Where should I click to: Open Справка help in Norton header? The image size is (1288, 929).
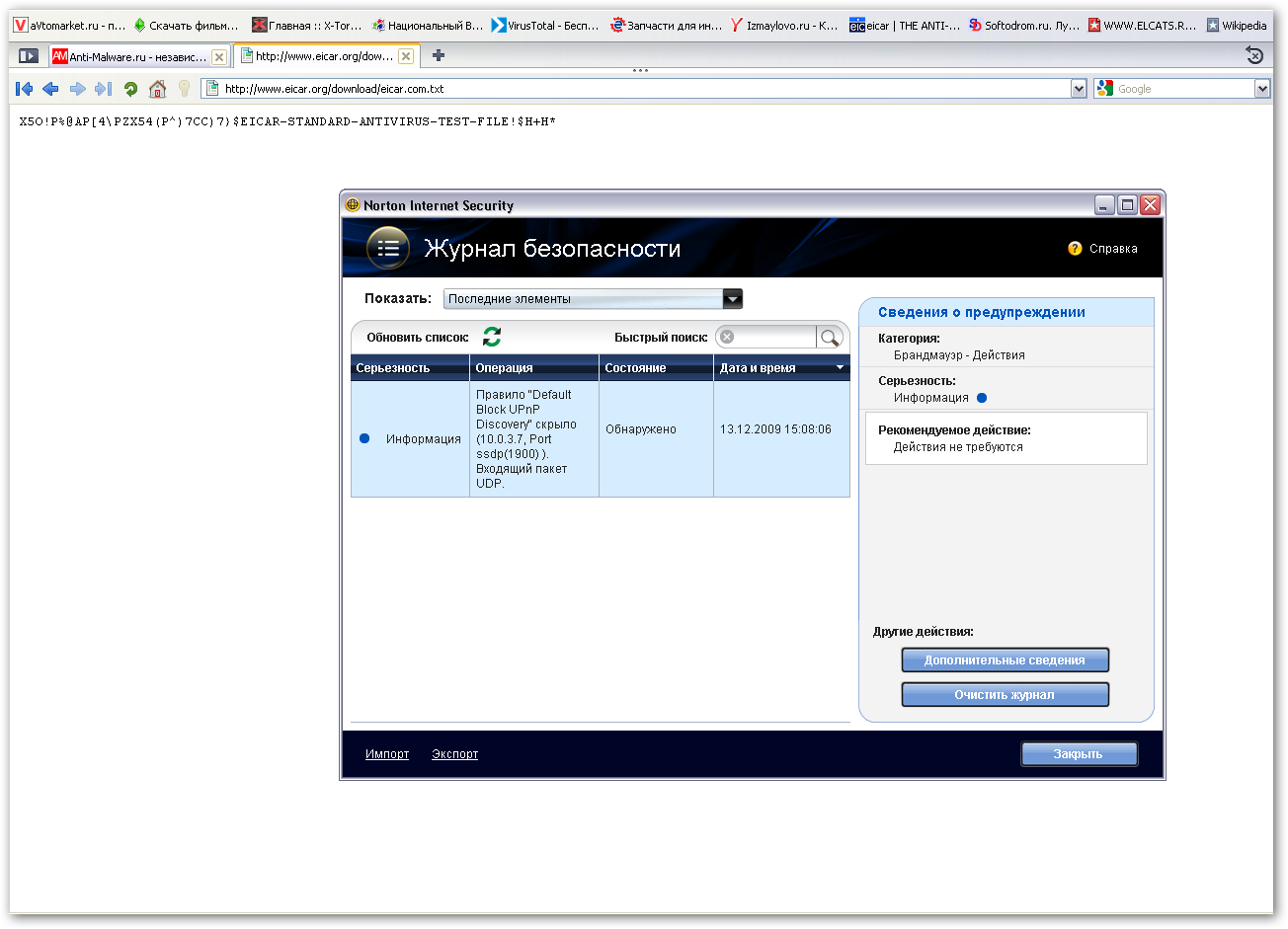pyautogui.click(x=1102, y=249)
